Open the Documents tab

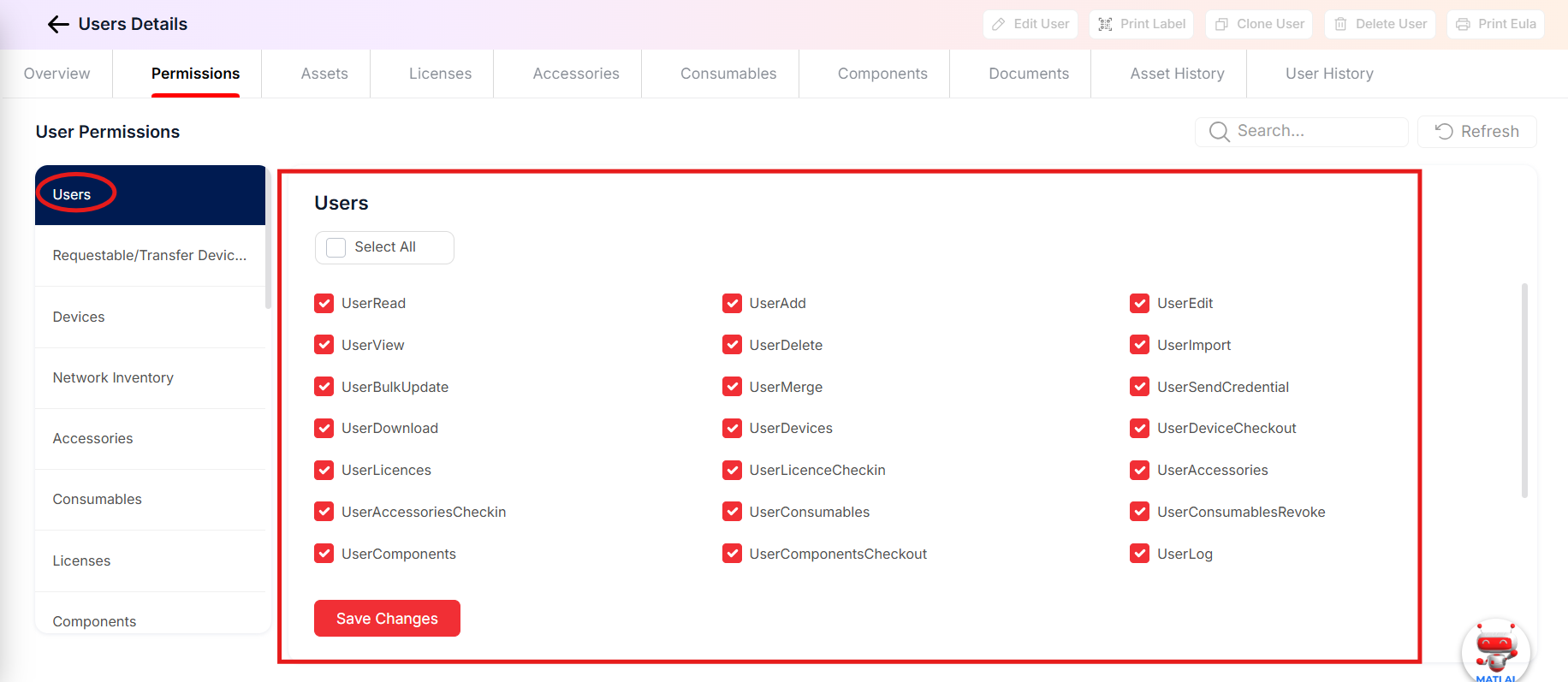coord(1029,74)
